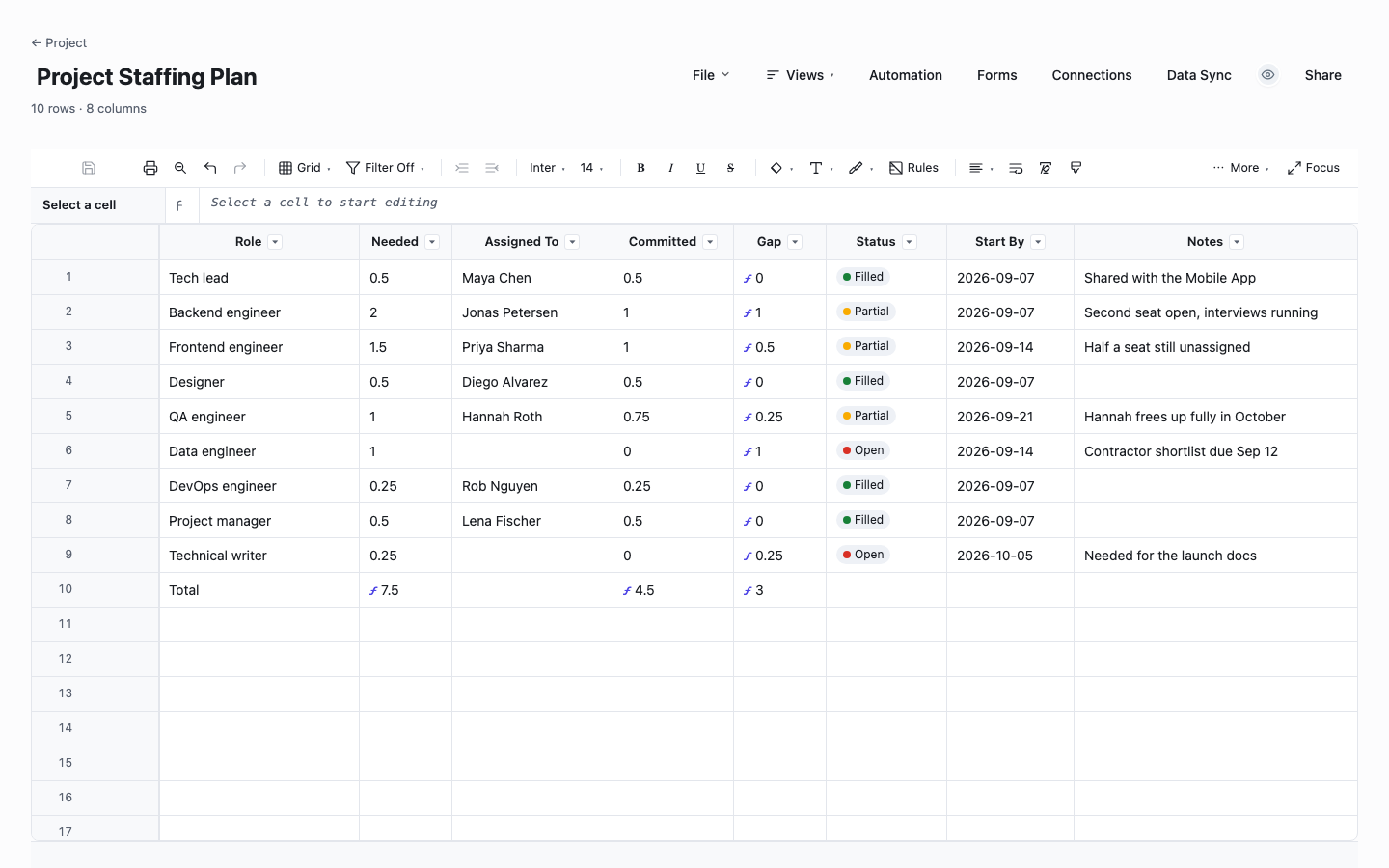The height and width of the screenshot is (868, 1389).
Task: Open Assigned To column dropdown arrow
Action: click(x=572, y=242)
